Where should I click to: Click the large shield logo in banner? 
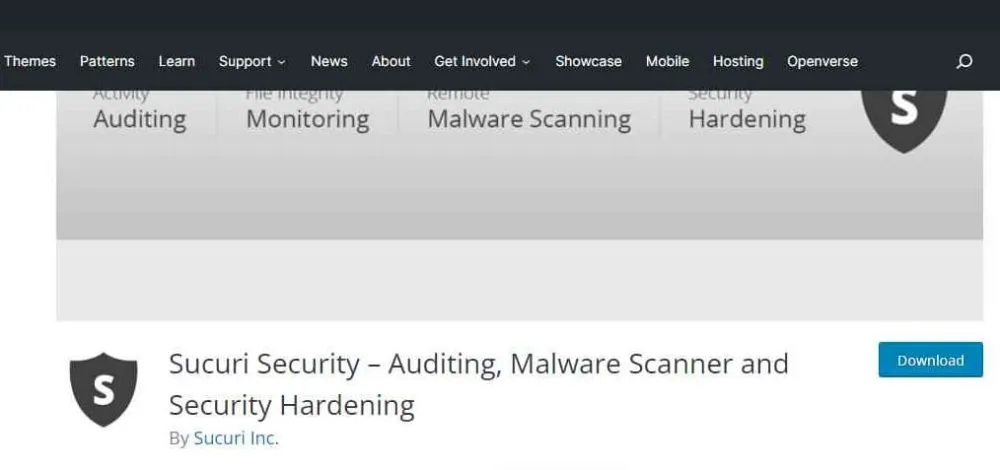pos(903,112)
